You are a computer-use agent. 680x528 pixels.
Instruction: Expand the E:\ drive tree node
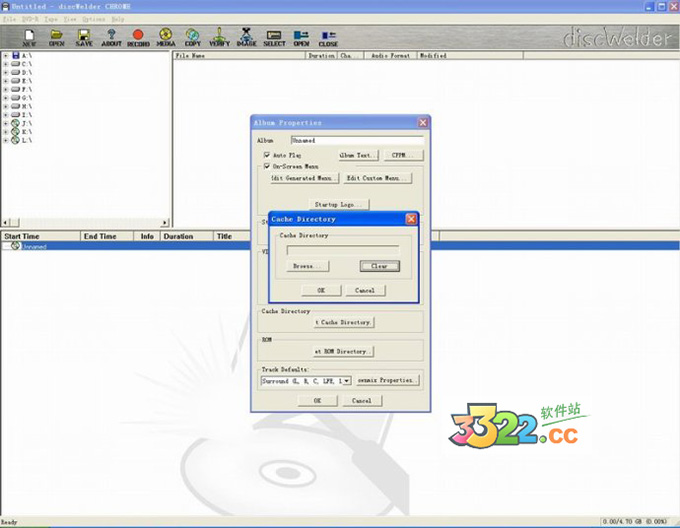[x=6, y=81]
